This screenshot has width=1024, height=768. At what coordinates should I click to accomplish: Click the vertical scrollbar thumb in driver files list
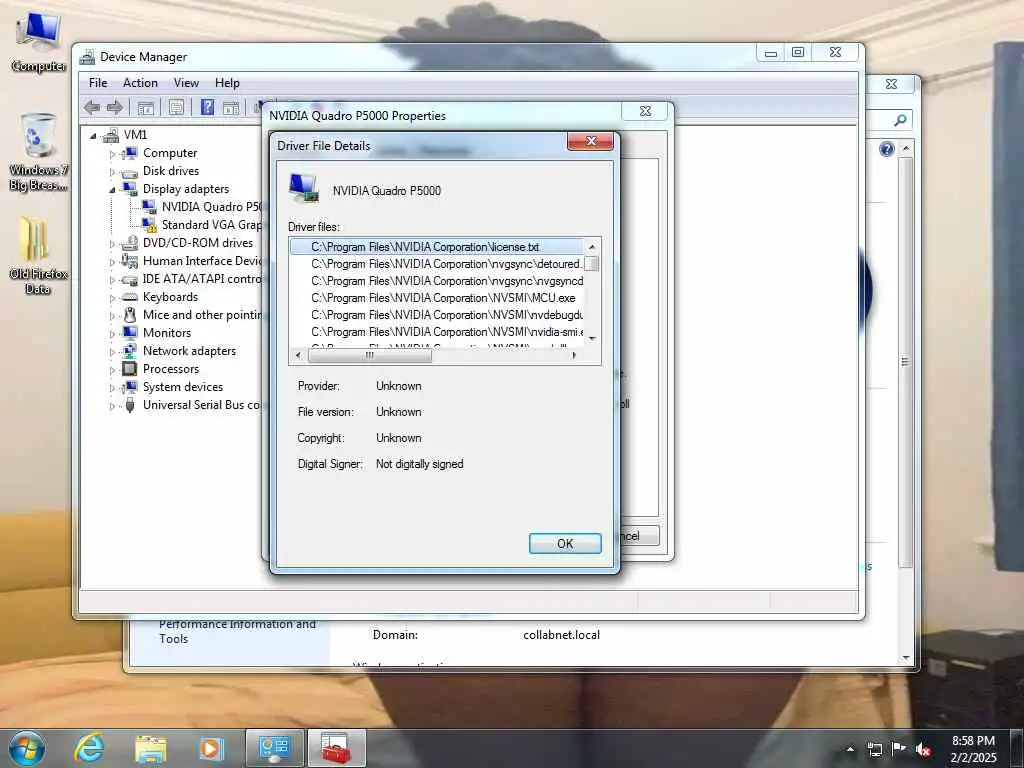click(592, 263)
